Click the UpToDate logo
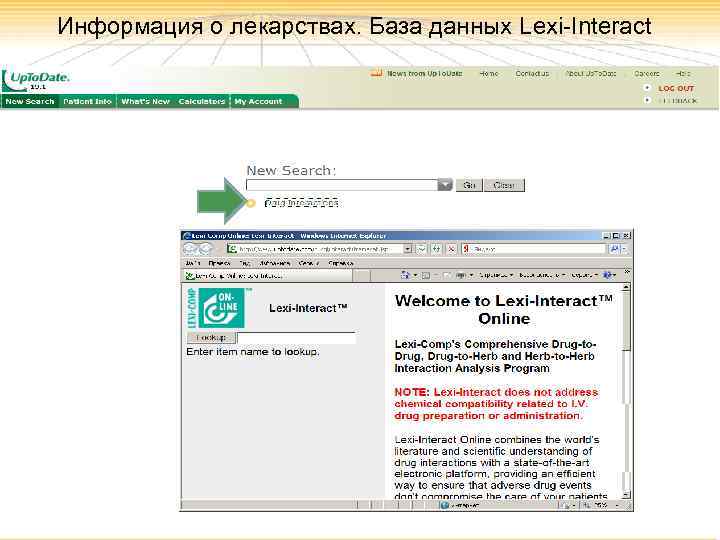 pos(36,80)
